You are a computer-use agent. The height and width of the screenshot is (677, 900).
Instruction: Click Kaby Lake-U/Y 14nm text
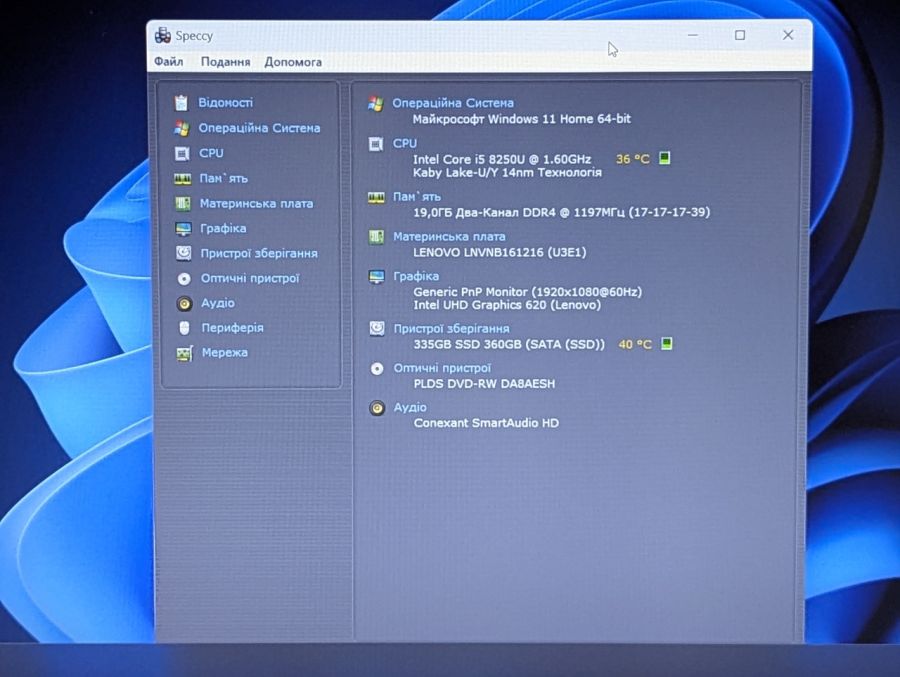507,172
